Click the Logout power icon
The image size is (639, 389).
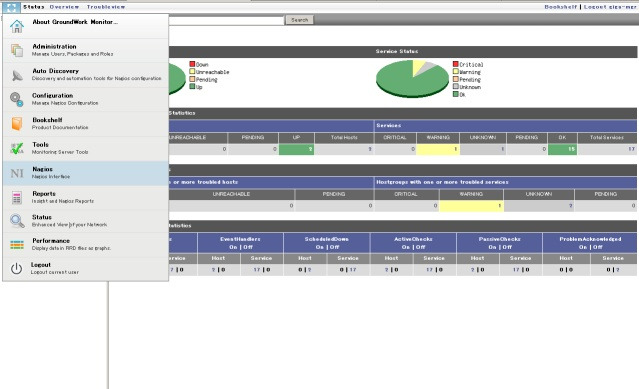pos(16,268)
